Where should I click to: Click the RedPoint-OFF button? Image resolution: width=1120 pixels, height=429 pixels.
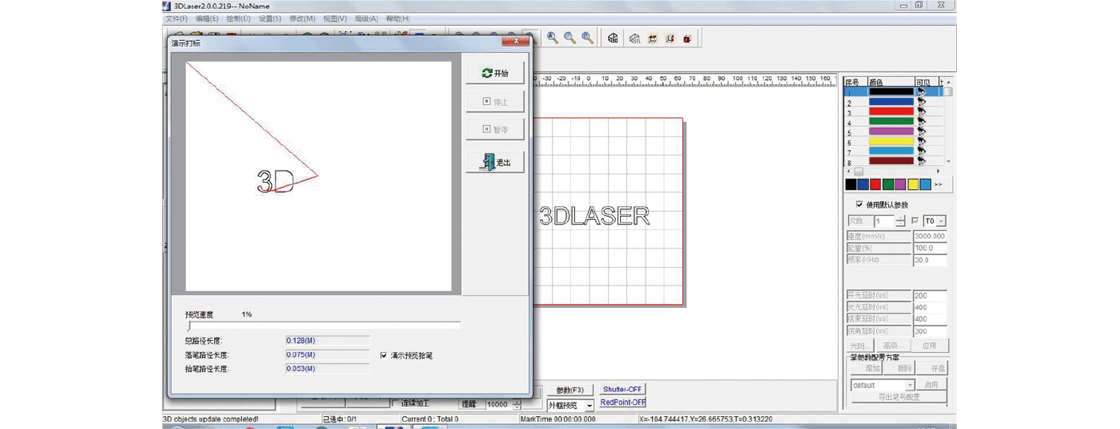coord(623,403)
